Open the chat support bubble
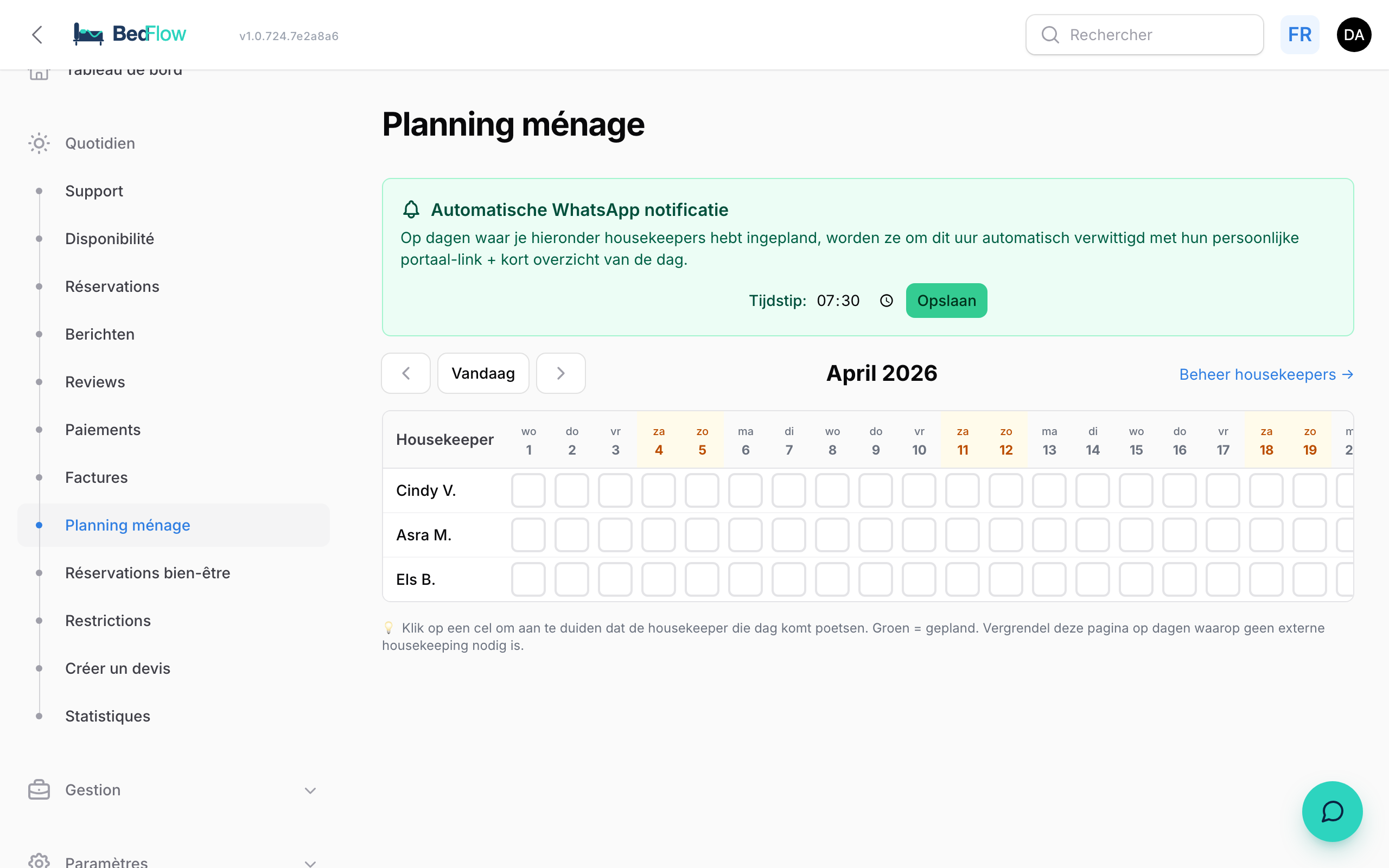The image size is (1389, 868). pos(1331,810)
